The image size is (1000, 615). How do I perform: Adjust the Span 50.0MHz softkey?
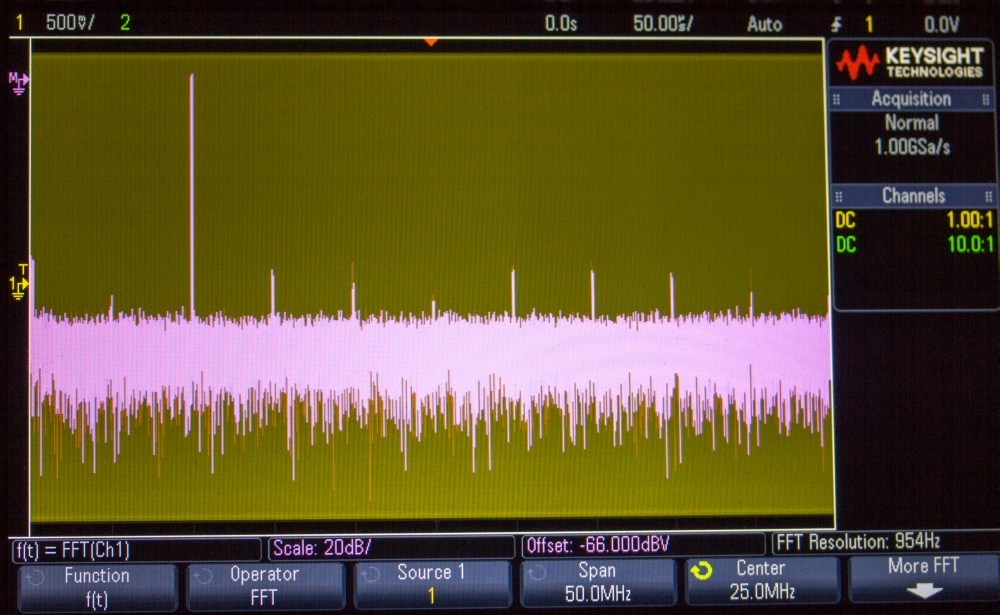click(598, 582)
